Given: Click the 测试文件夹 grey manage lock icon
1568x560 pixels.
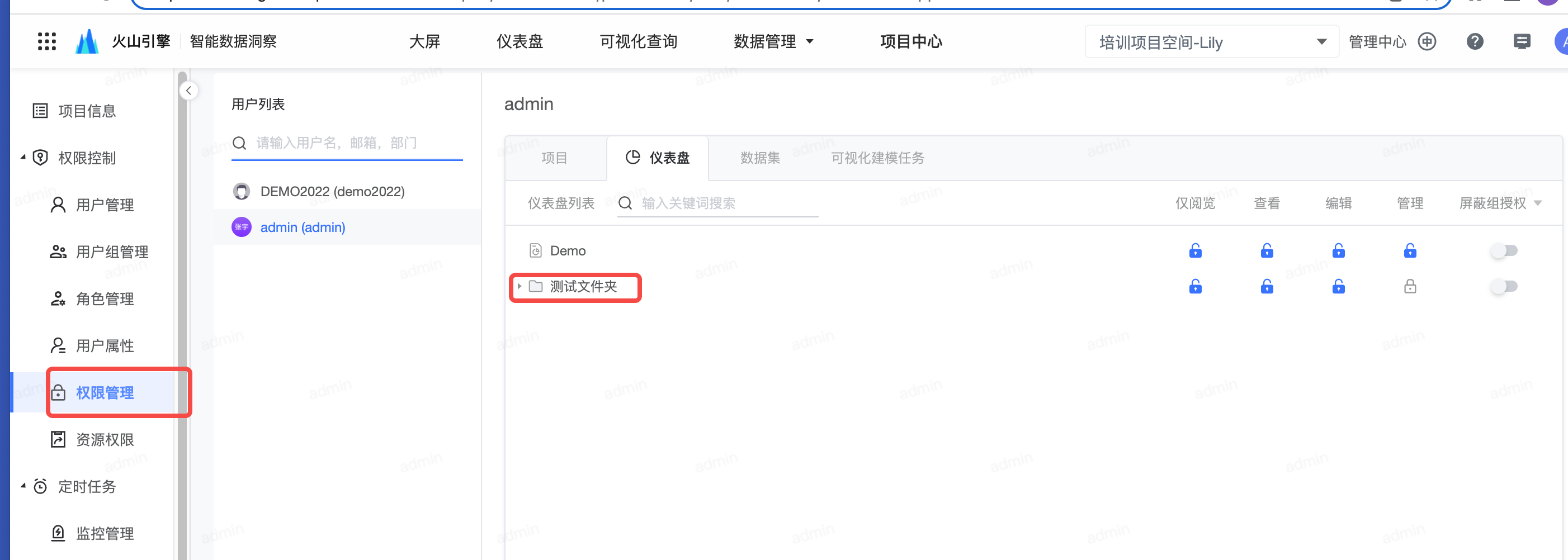Looking at the screenshot, I should [1410, 286].
